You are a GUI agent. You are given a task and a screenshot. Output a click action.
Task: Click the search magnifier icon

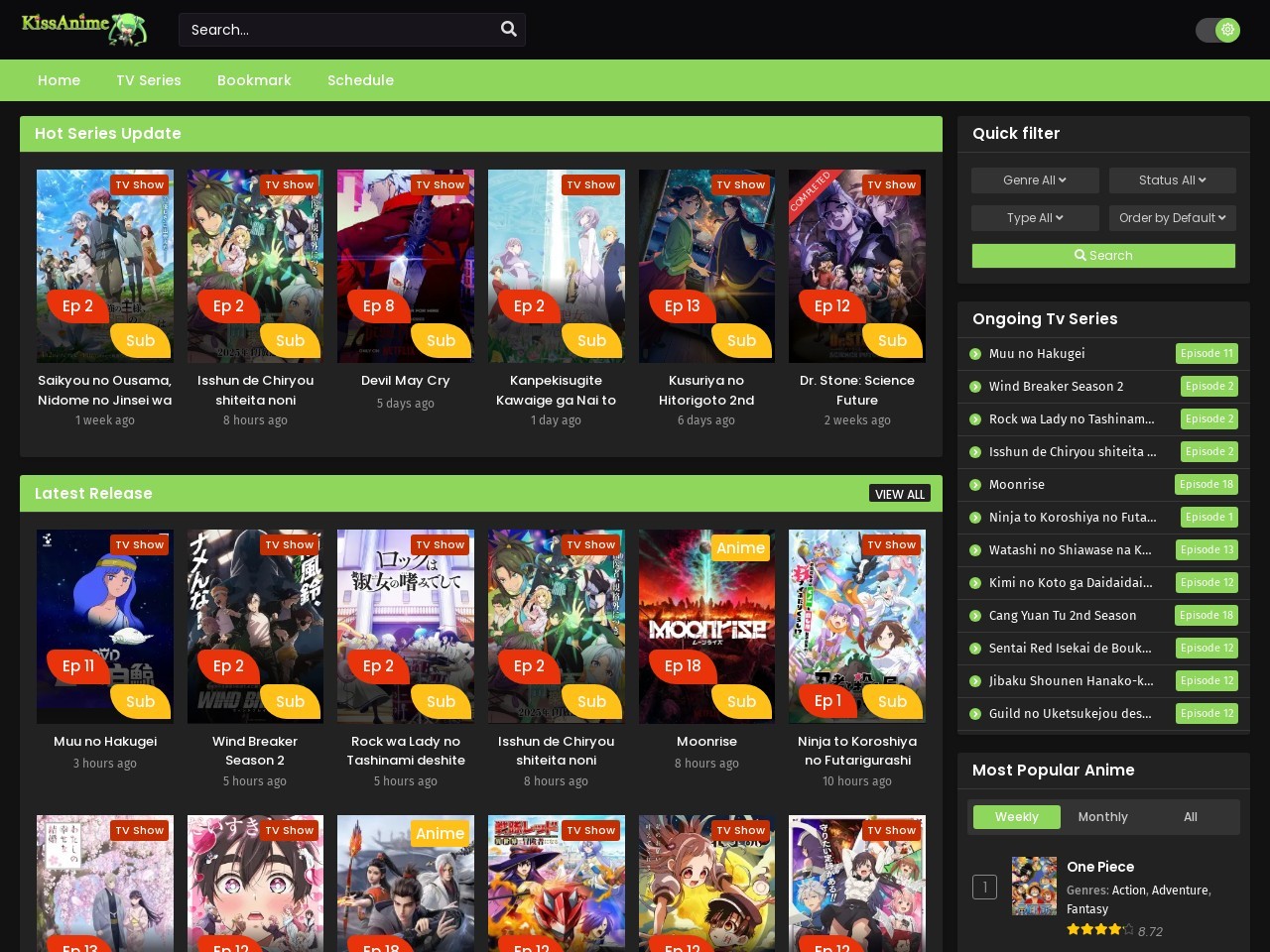(509, 29)
